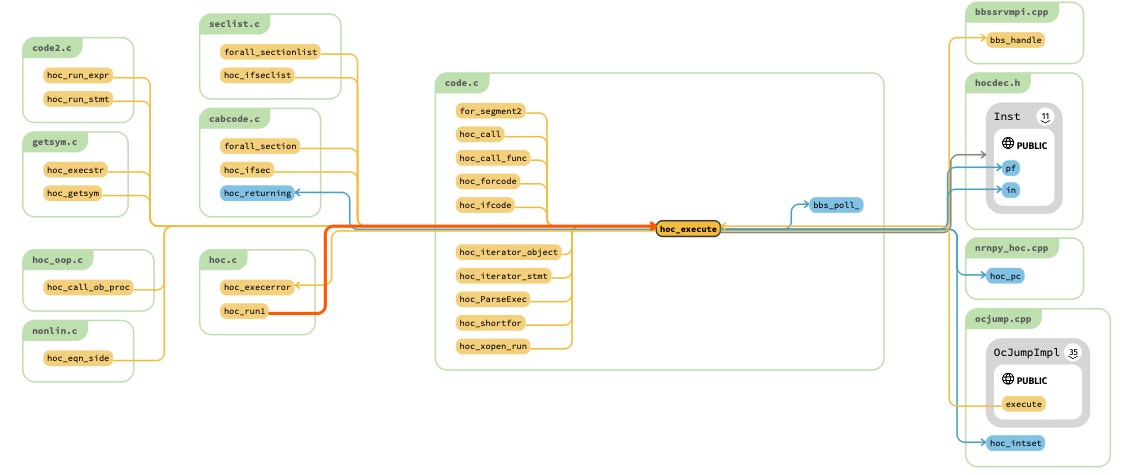Select the forall_sectionlist function node
The image size is (1123, 475).
point(270,52)
